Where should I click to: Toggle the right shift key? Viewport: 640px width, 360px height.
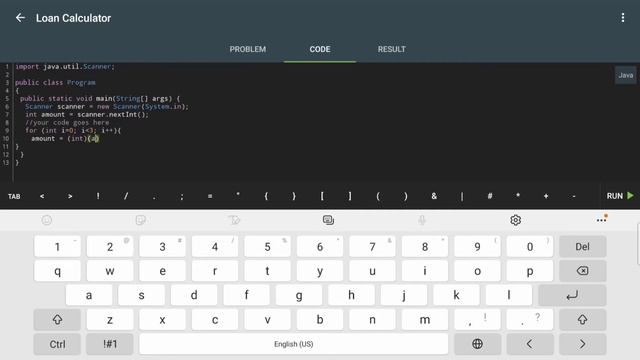pos(582,320)
